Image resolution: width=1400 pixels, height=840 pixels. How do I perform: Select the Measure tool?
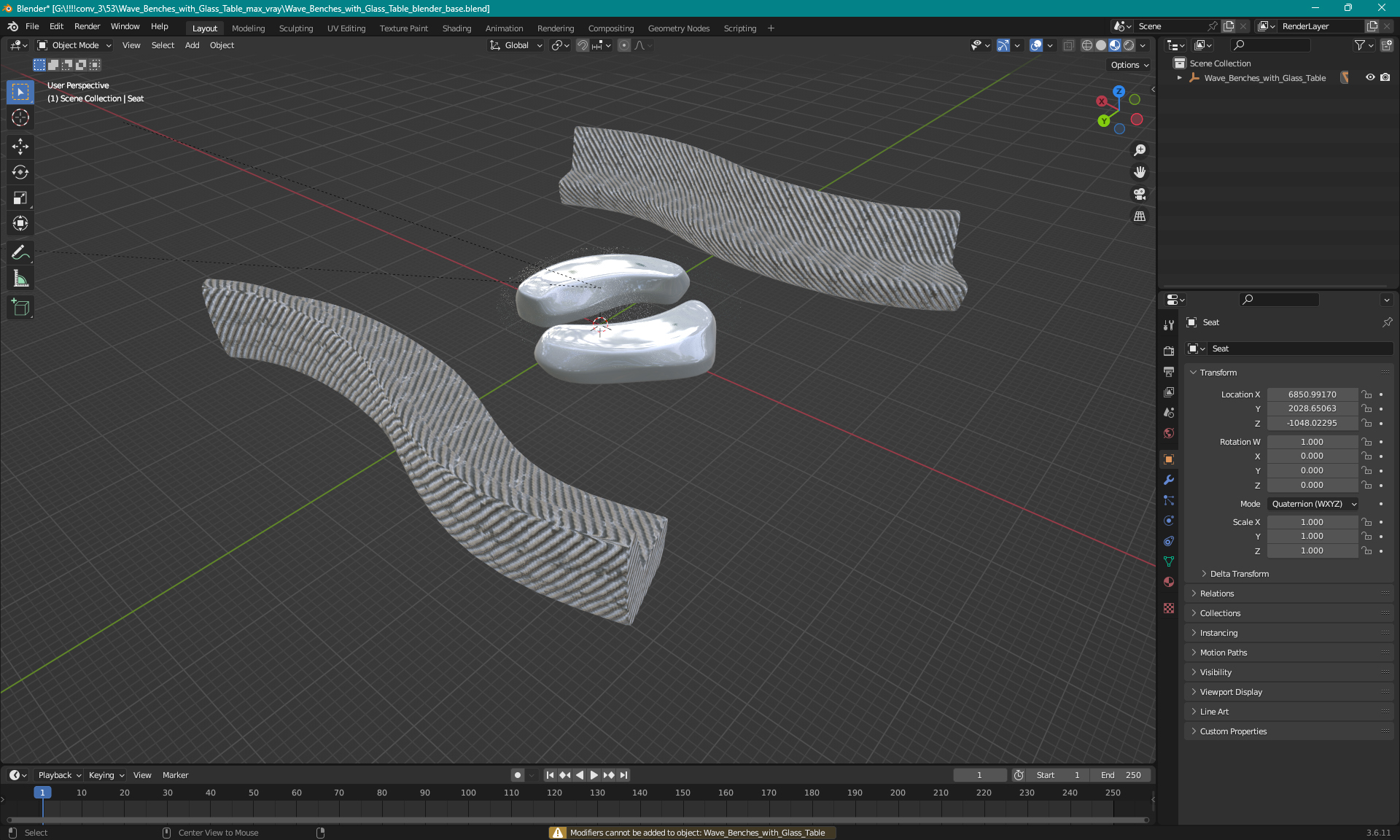click(20, 279)
